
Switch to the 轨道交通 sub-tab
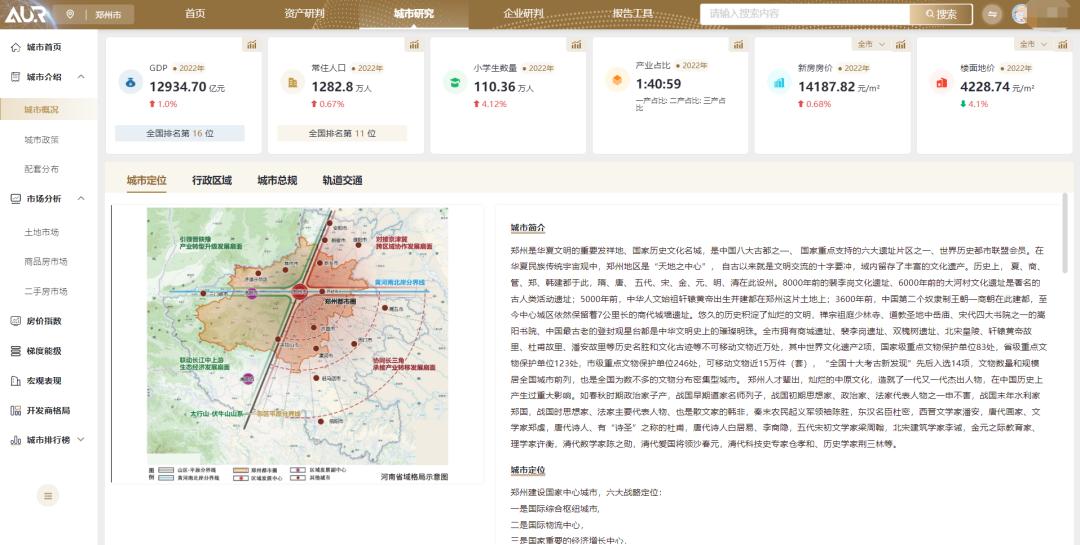pos(342,181)
